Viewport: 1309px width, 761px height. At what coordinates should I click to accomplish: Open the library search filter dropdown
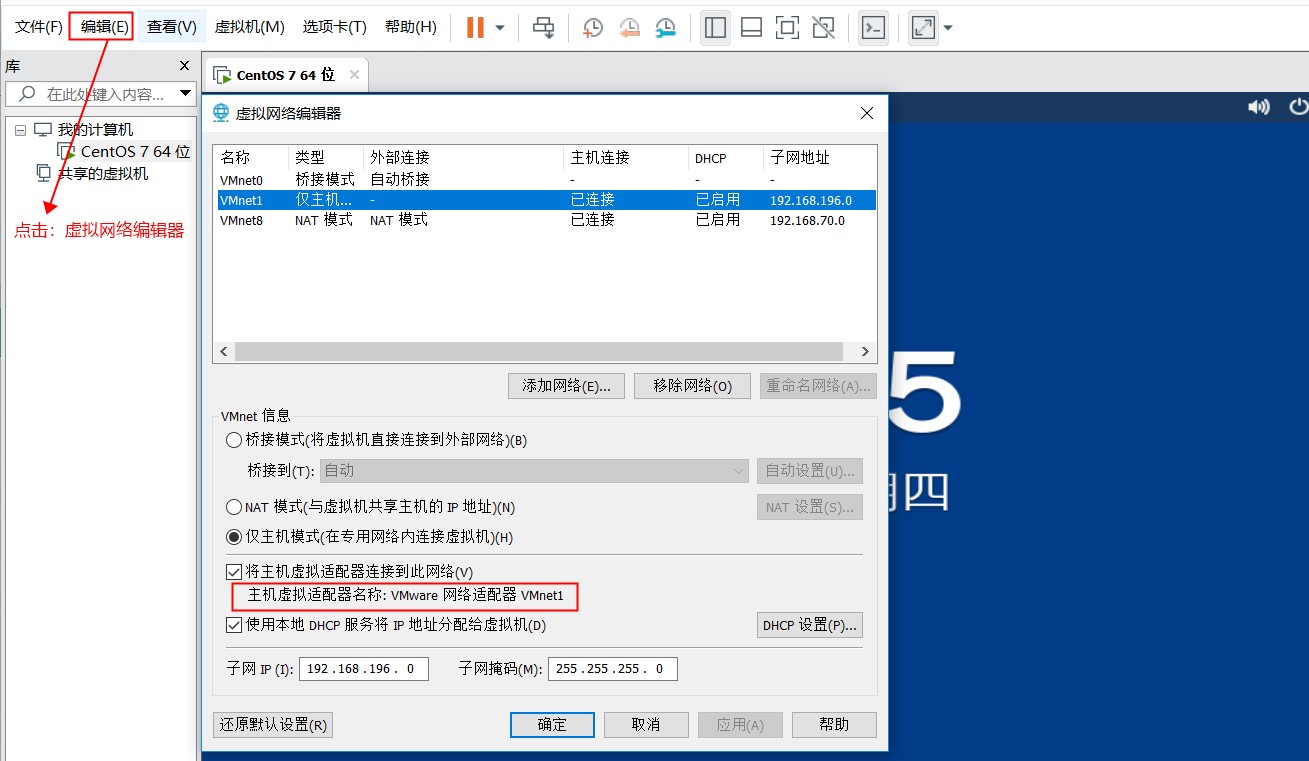coord(185,94)
